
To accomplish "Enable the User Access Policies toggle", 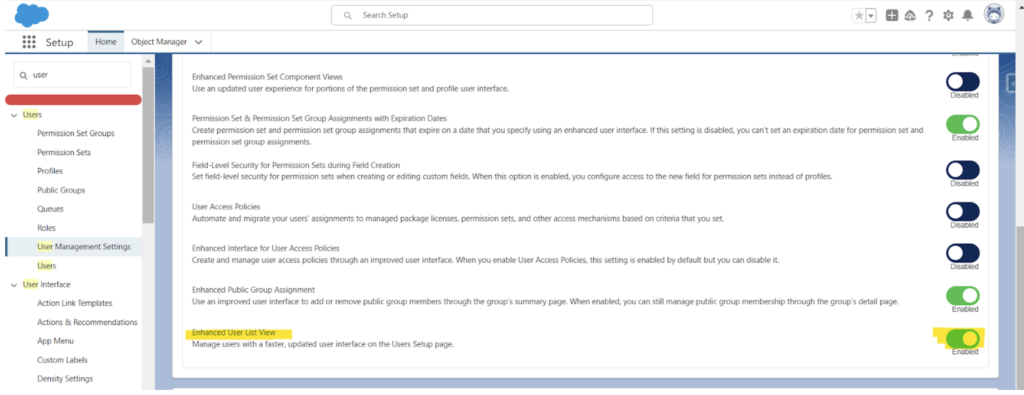I will coord(963,212).
